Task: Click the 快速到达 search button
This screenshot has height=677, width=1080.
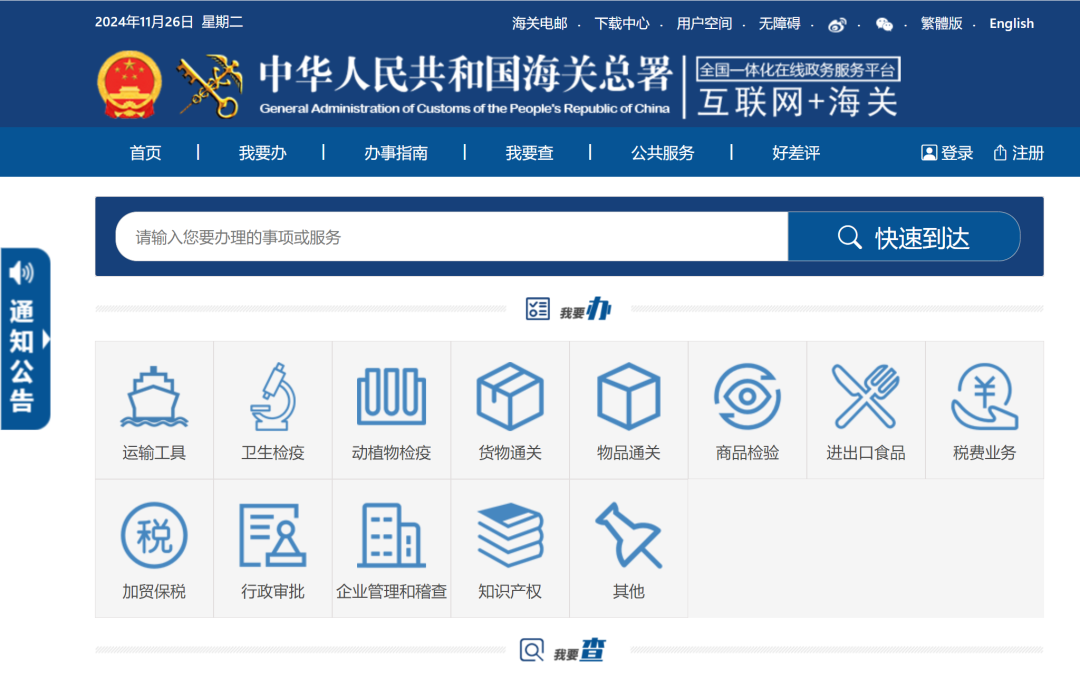Action: [904, 237]
